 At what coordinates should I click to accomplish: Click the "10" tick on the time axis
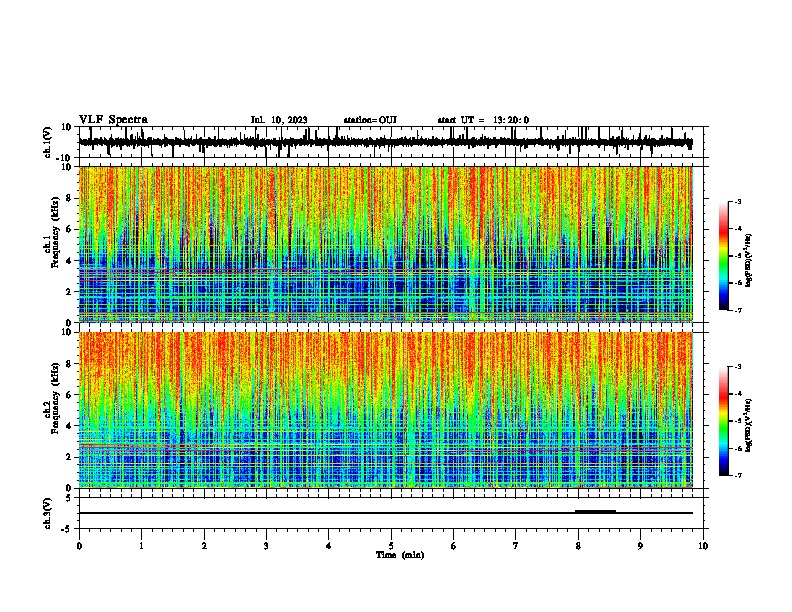703,546
